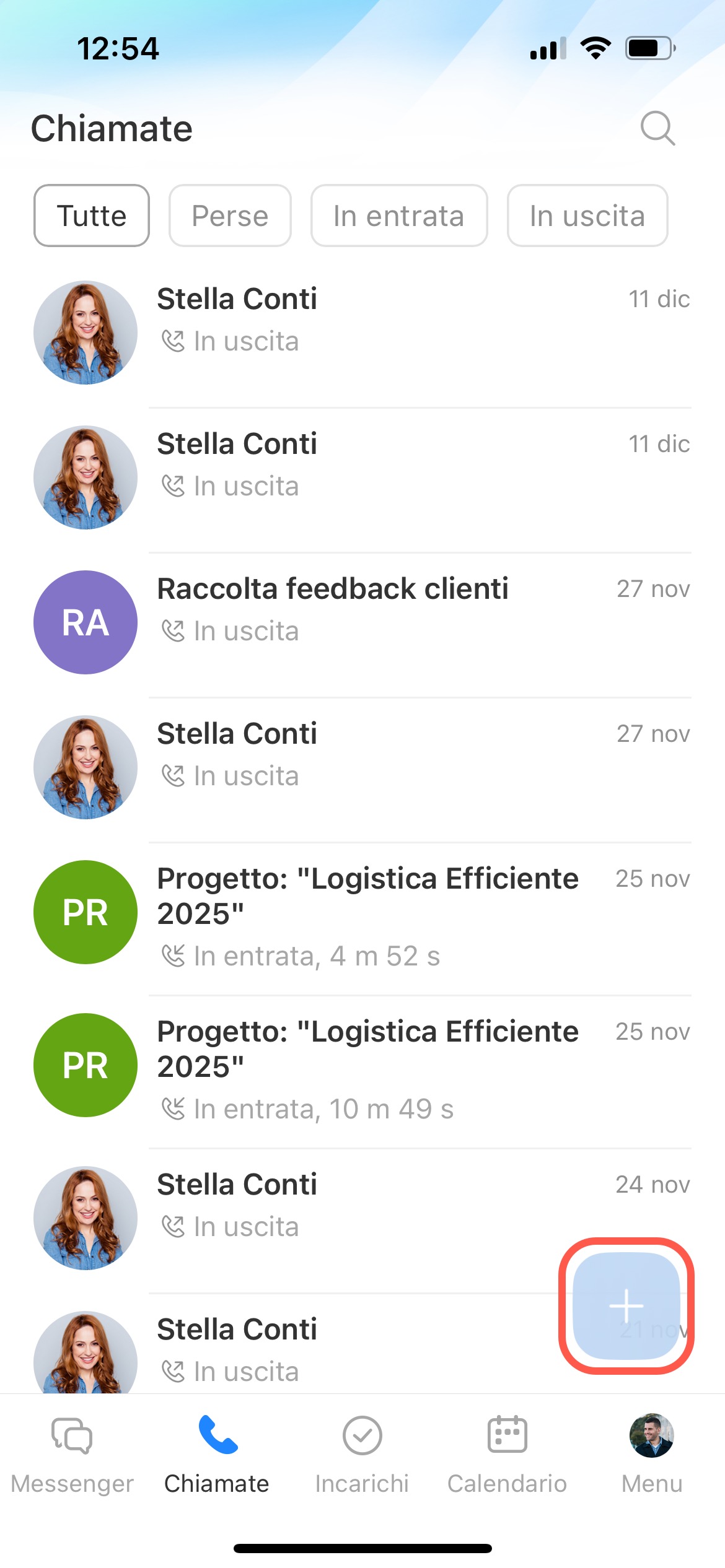Viewport: 725px width, 1568px height.
Task: Tap Stella Conti's photo in first call
Action: click(x=86, y=333)
